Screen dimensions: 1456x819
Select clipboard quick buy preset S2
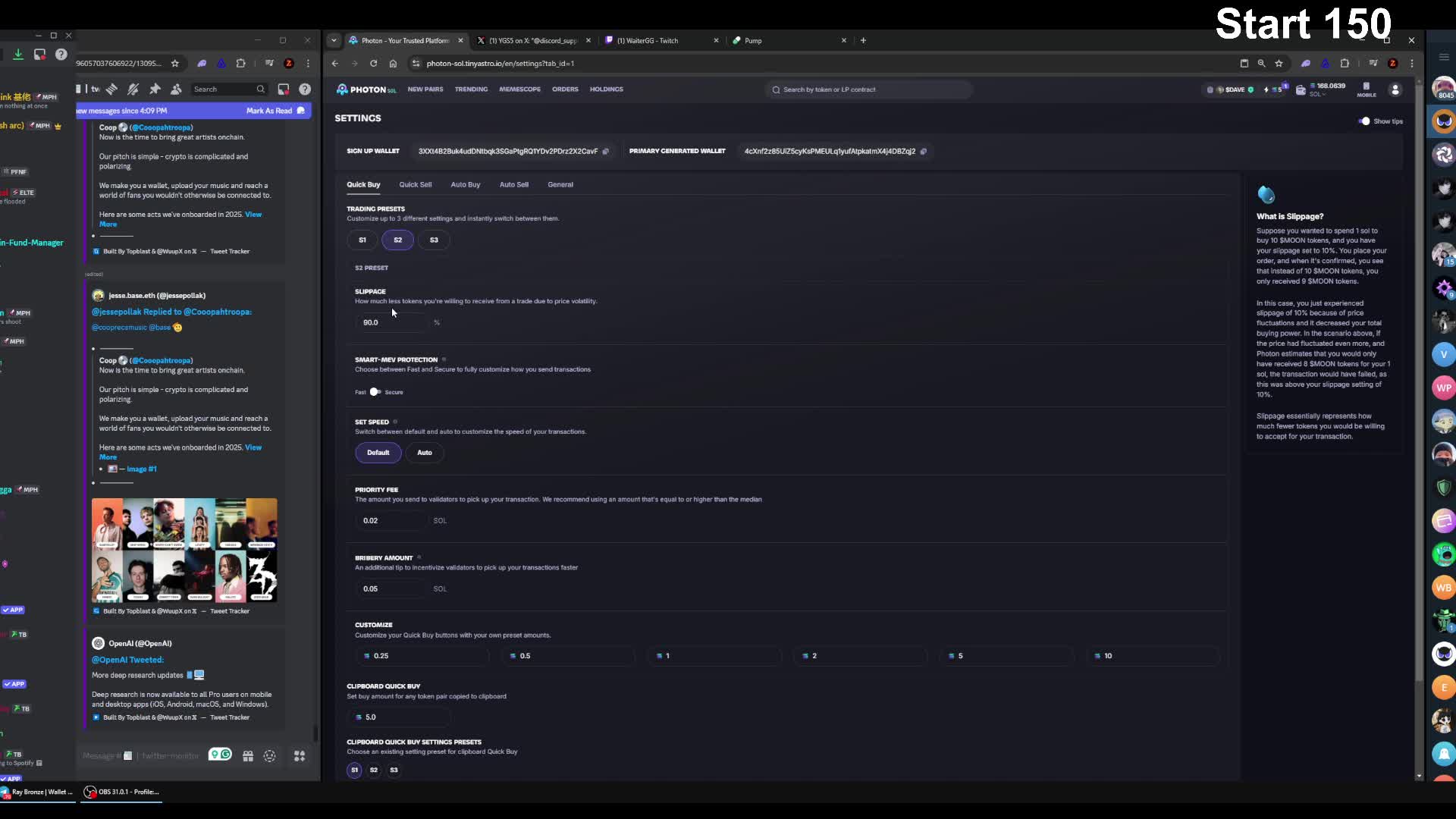pos(374,770)
